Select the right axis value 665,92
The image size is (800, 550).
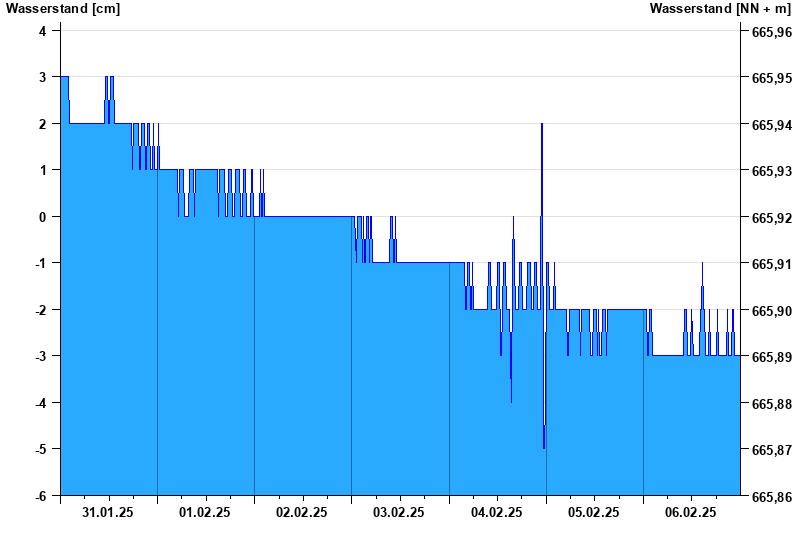click(x=771, y=218)
